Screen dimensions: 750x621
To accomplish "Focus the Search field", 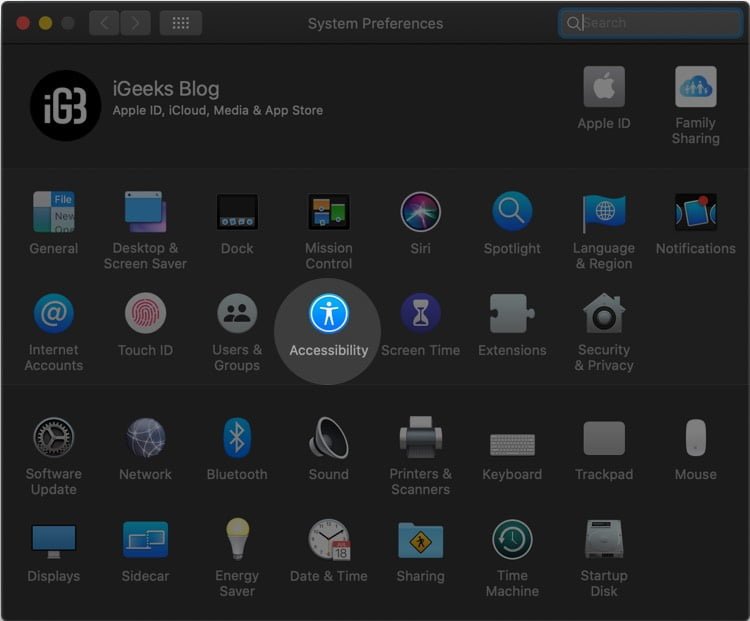I will (x=650, y=23).
